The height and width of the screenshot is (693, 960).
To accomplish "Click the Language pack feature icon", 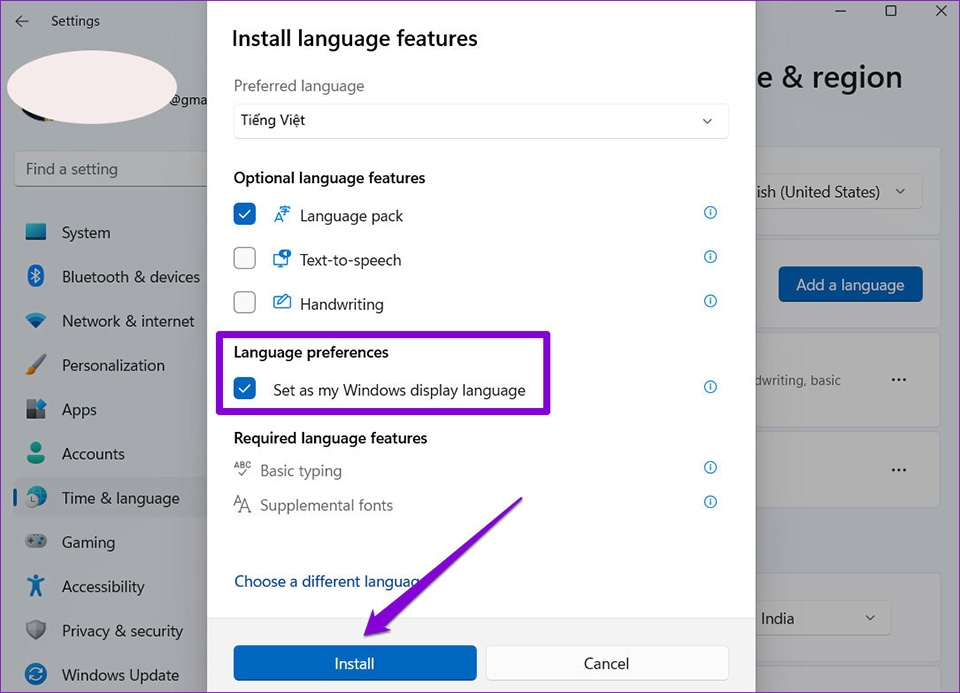I will point(282,214).
